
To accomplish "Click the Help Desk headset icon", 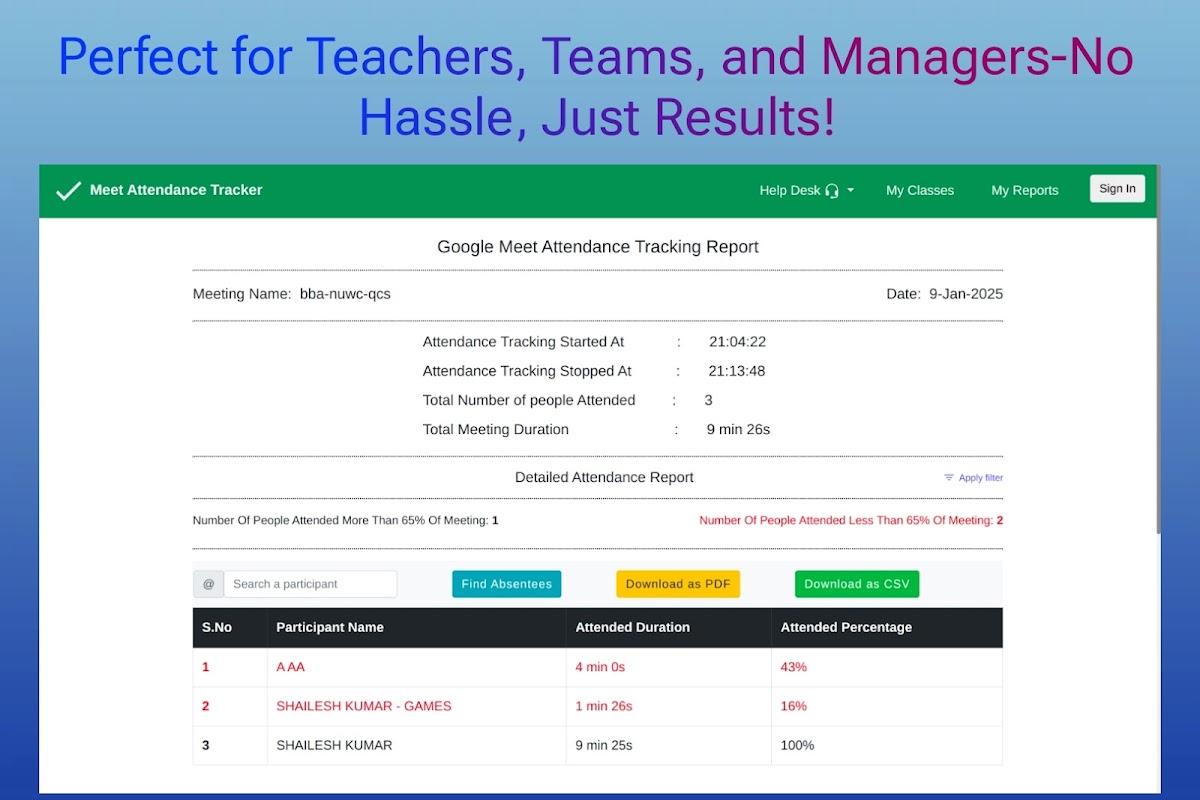I will (832, 191).
